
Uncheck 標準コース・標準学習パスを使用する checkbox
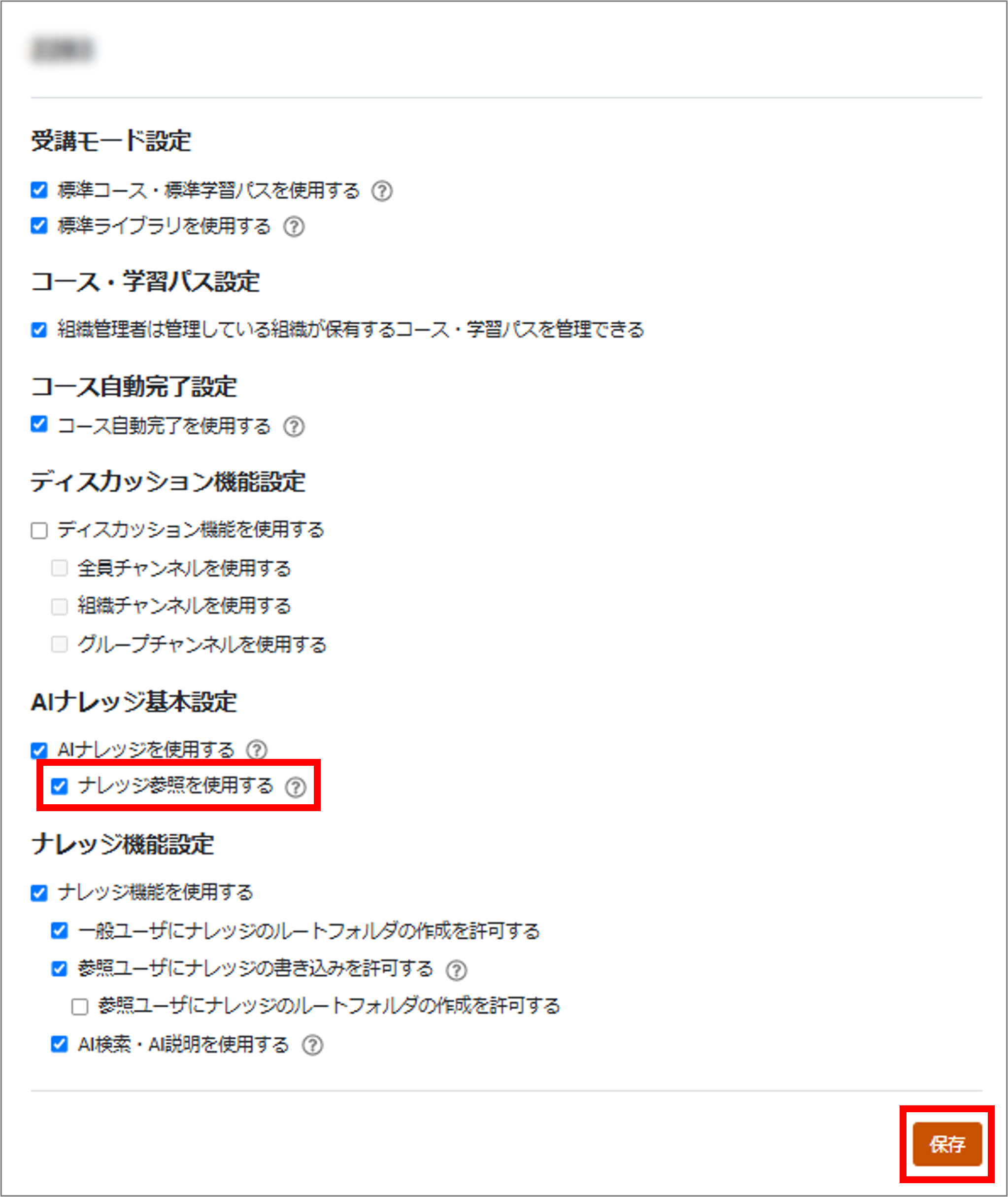point(39,190)
